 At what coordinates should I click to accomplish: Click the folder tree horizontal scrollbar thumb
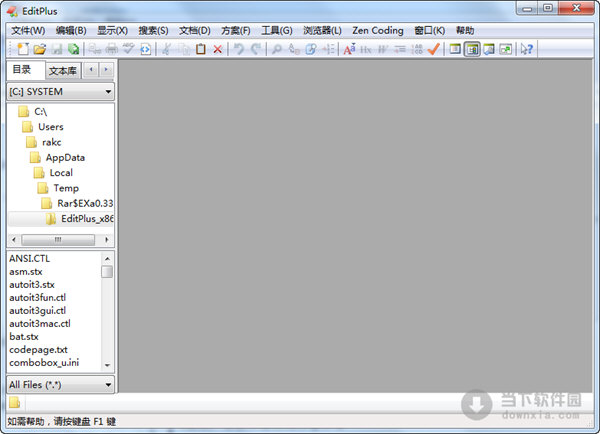(58, 240)
